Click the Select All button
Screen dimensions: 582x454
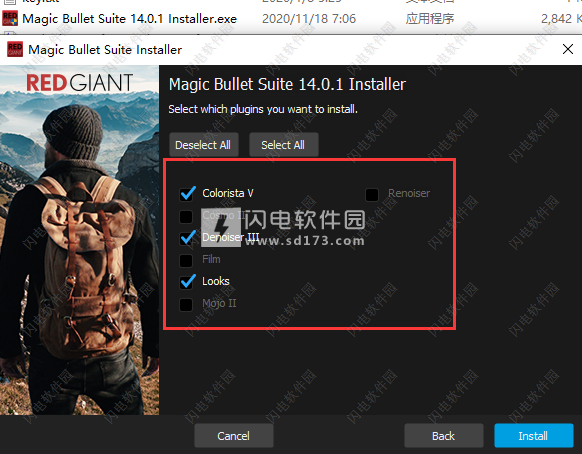(284, 145)
